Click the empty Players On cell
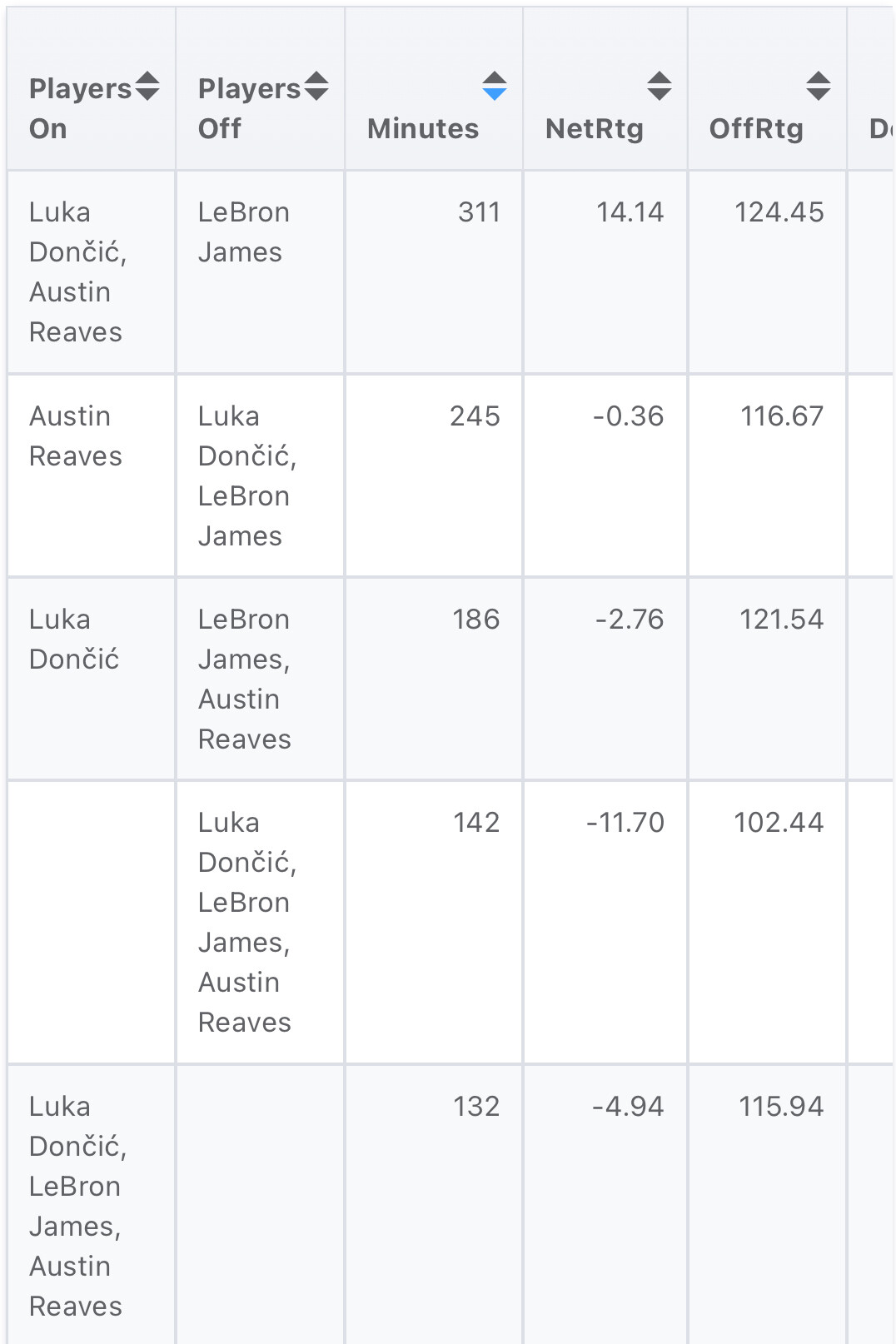Image resolution: width=896 pixels, height=1344 pixels. 92,922
